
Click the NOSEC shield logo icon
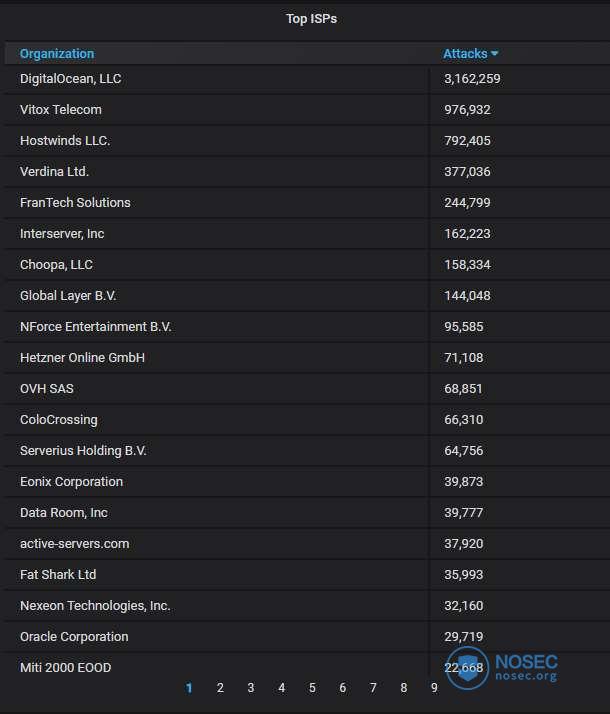point(468,668)
